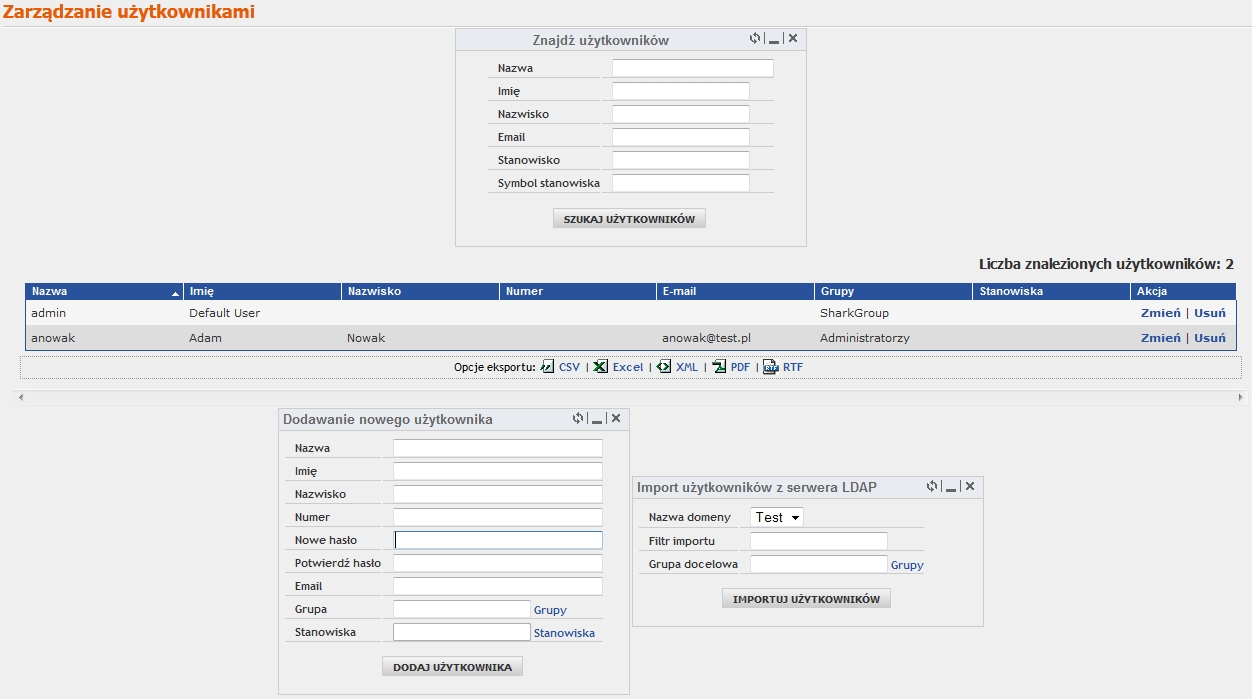Open the Nazwa domeny dropdown

pos(777,517)
